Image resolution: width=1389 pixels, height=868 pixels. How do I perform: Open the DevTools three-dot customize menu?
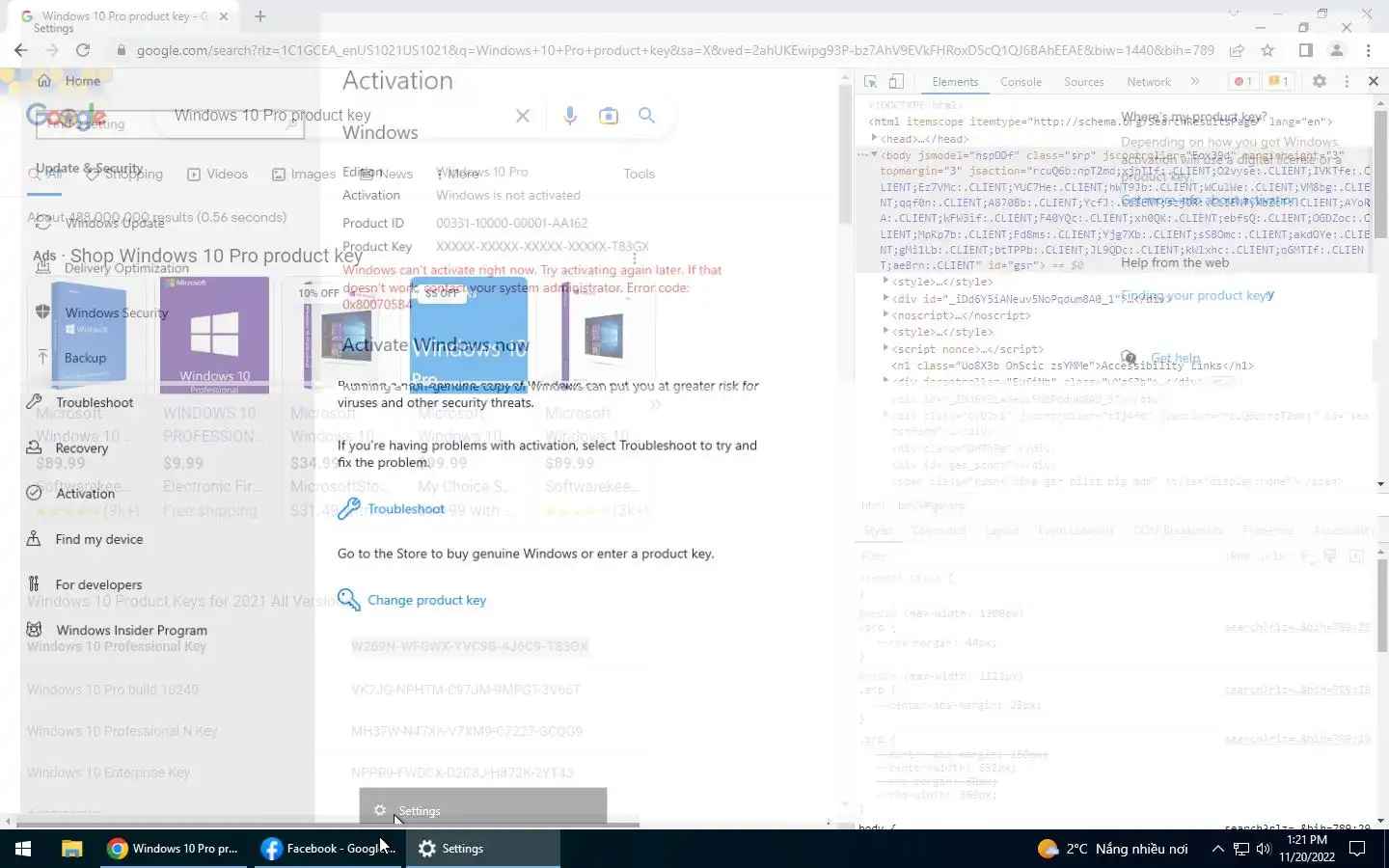pyautogui.click(x=1347, y=82)
